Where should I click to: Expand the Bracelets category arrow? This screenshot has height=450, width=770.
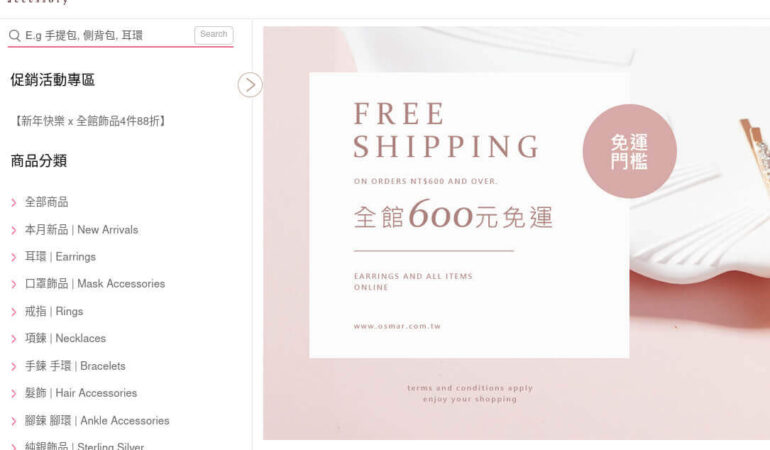coord(14,366)
